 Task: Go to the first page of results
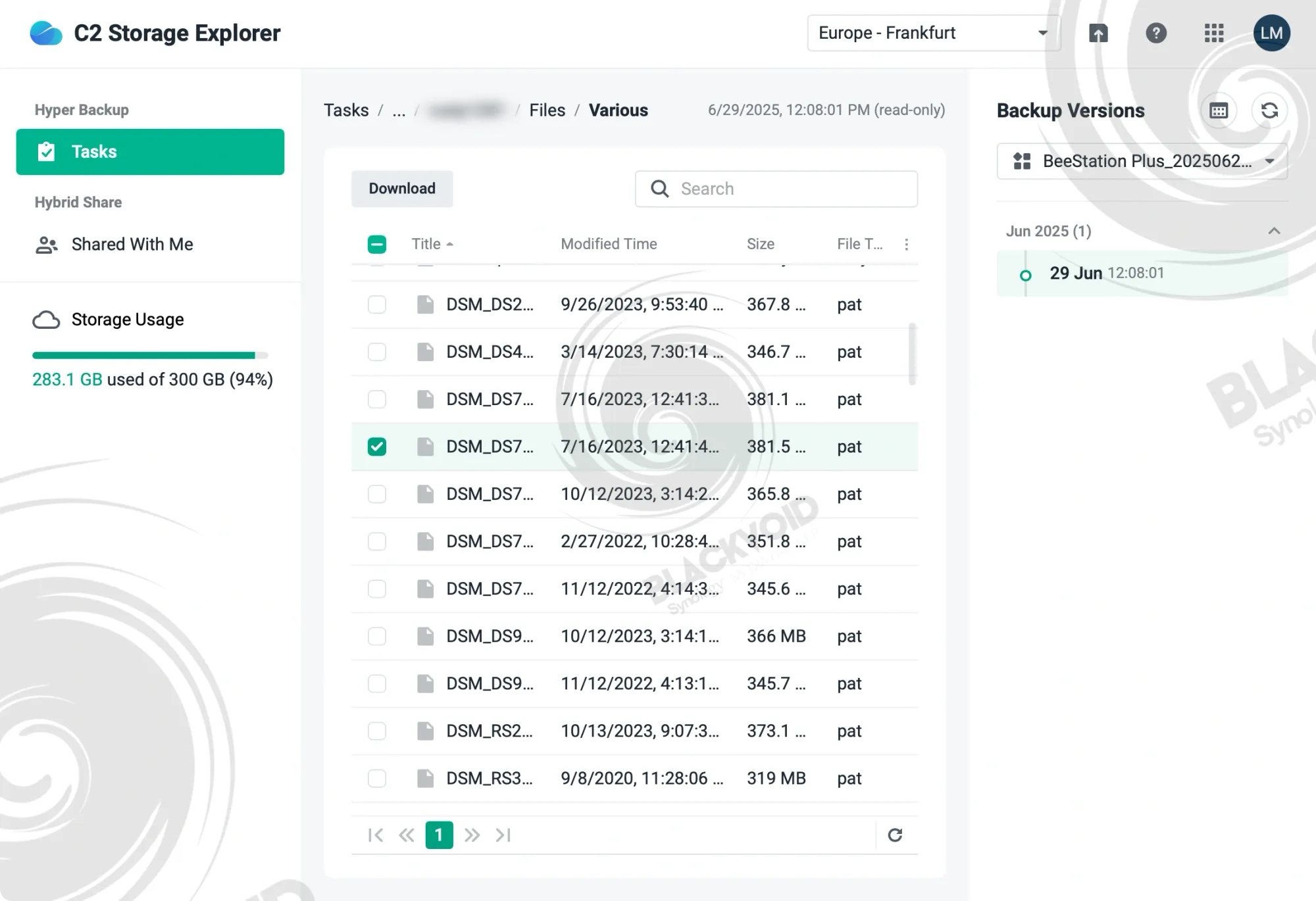(x=376, y=835)
